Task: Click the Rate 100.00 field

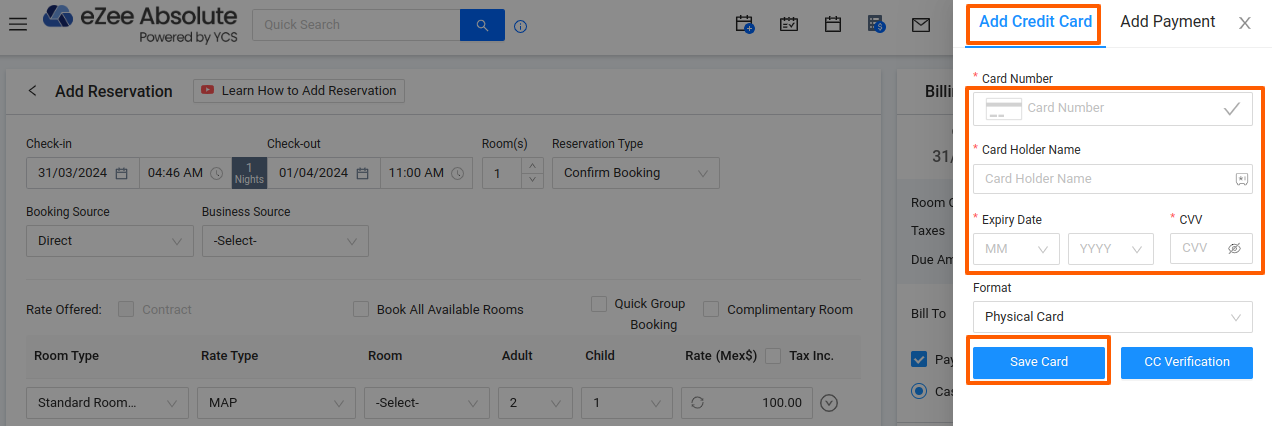Action: 746,403
